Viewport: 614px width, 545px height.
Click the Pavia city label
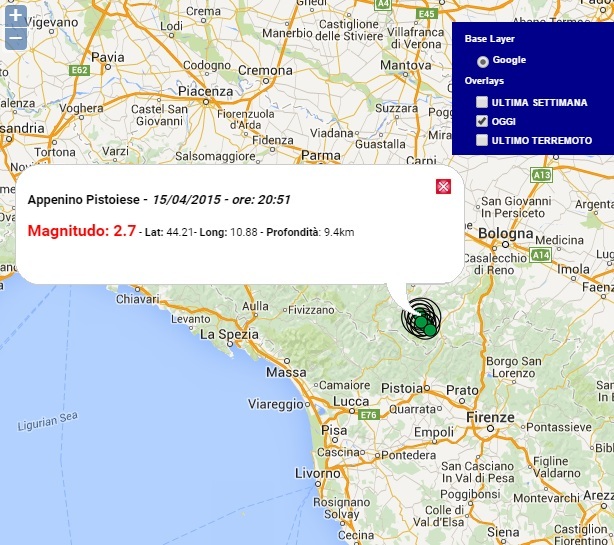108,58
